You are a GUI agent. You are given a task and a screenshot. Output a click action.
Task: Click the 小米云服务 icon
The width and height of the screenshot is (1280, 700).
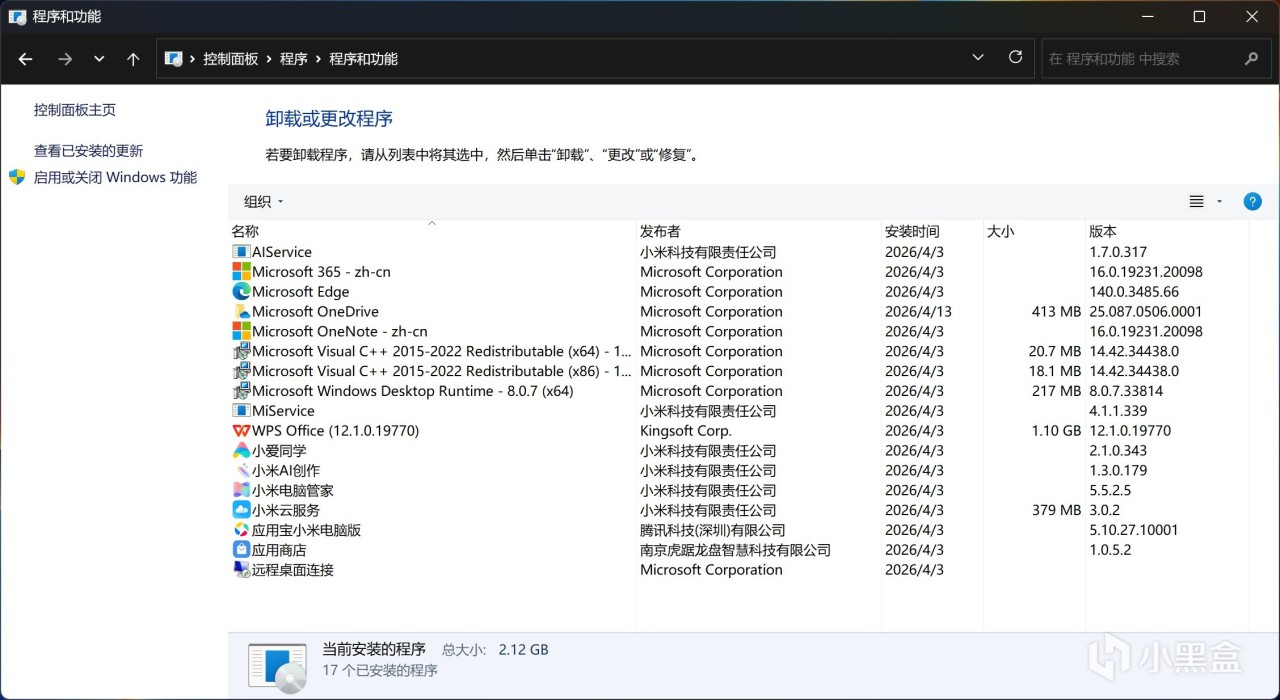click(x=241, y=510)
